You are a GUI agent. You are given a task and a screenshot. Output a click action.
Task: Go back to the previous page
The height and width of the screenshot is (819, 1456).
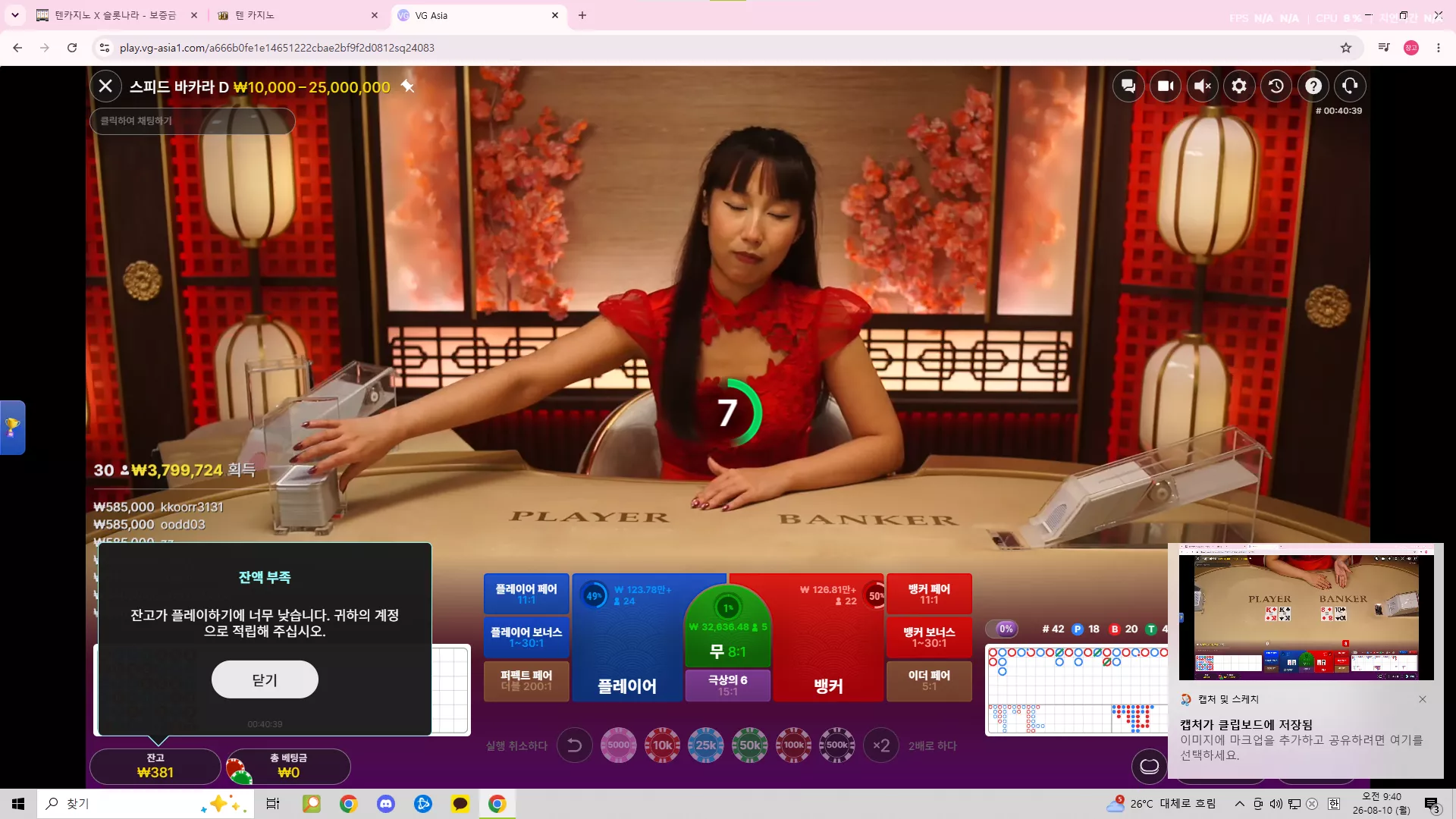(x=17, y=48)
